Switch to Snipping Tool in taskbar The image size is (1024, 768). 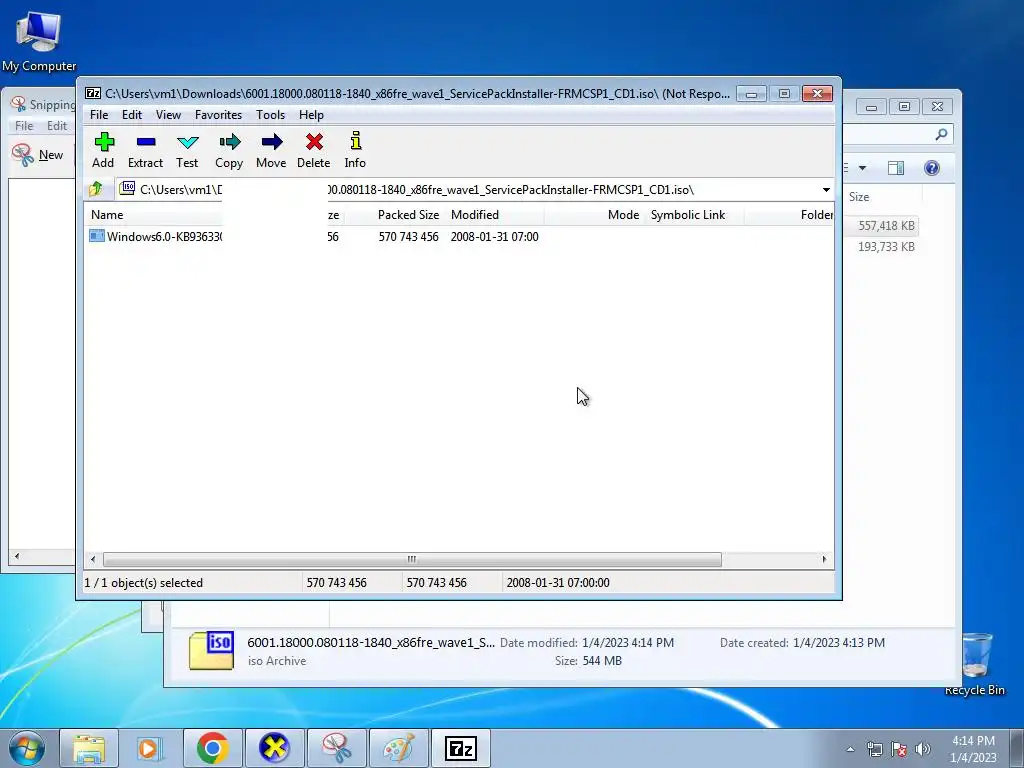coord(336,748)
